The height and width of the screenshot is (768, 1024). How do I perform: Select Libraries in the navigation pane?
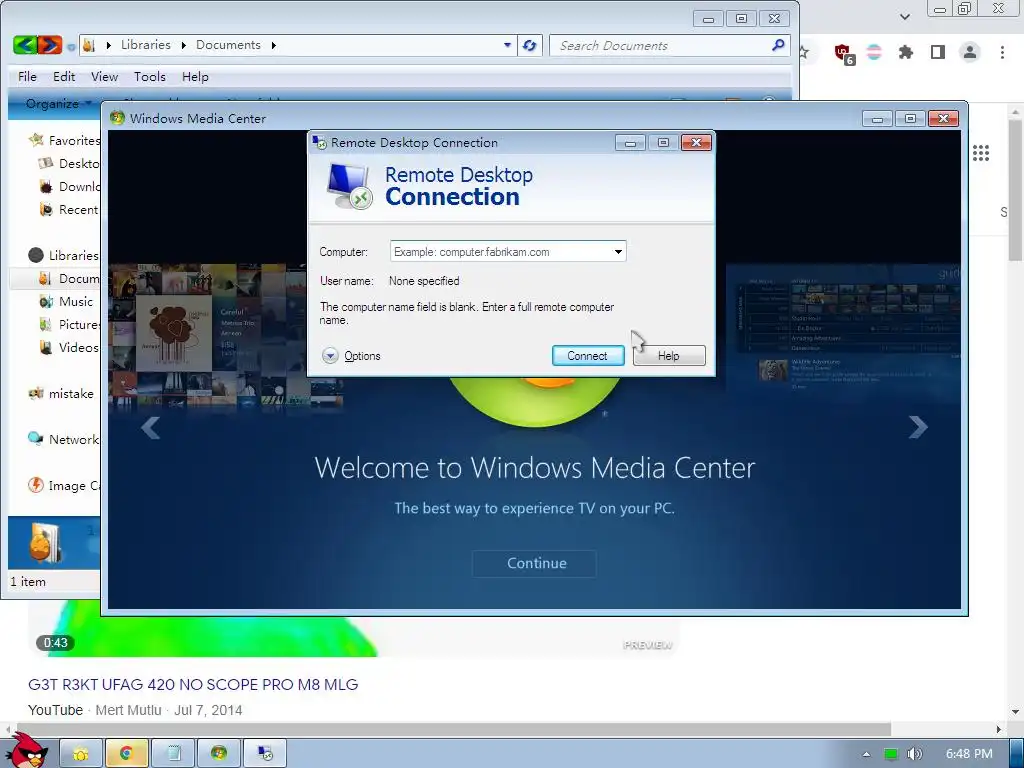[64, 255]
